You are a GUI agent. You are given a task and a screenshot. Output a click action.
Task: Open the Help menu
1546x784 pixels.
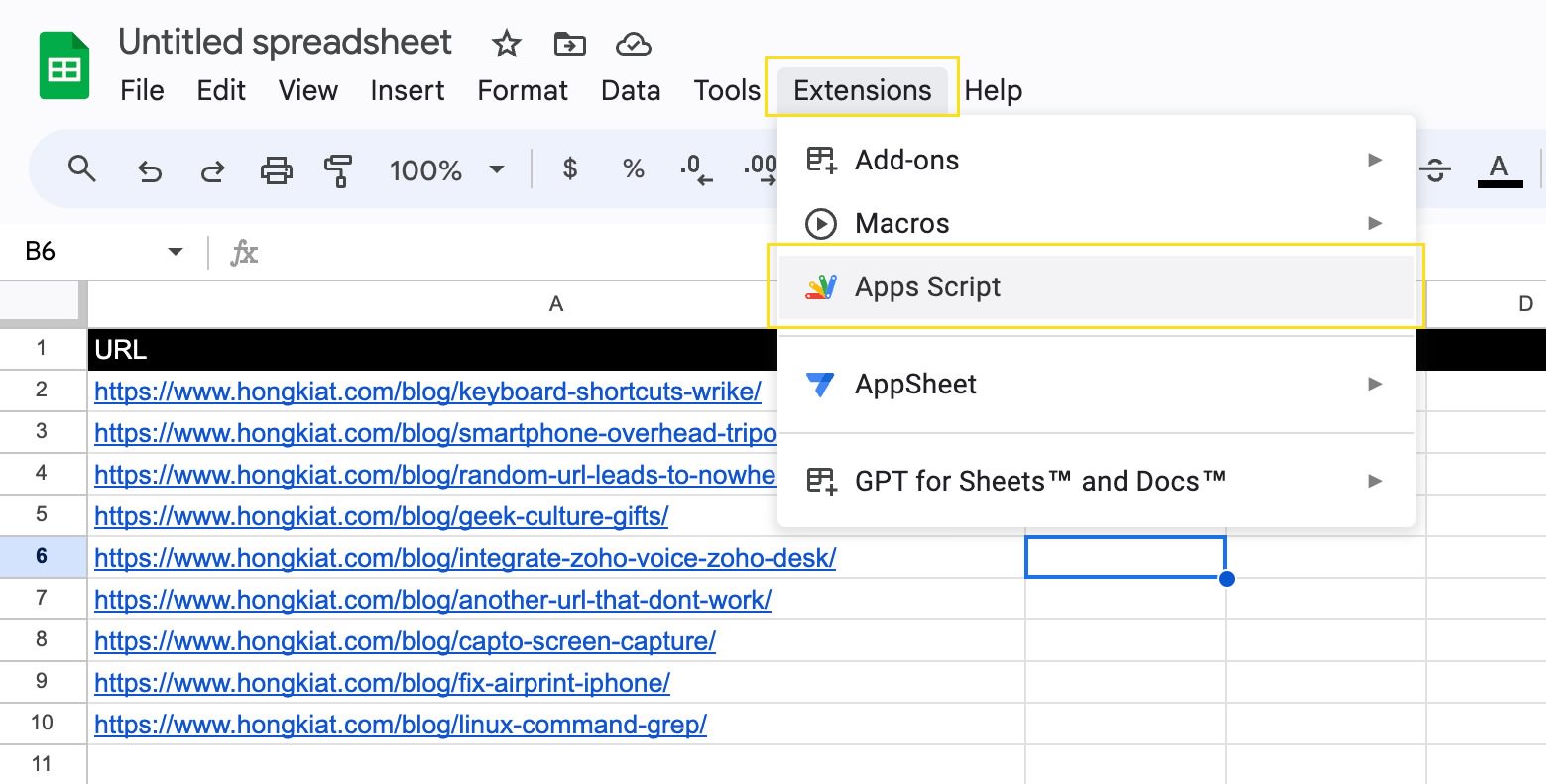click(x=993, y=90)
